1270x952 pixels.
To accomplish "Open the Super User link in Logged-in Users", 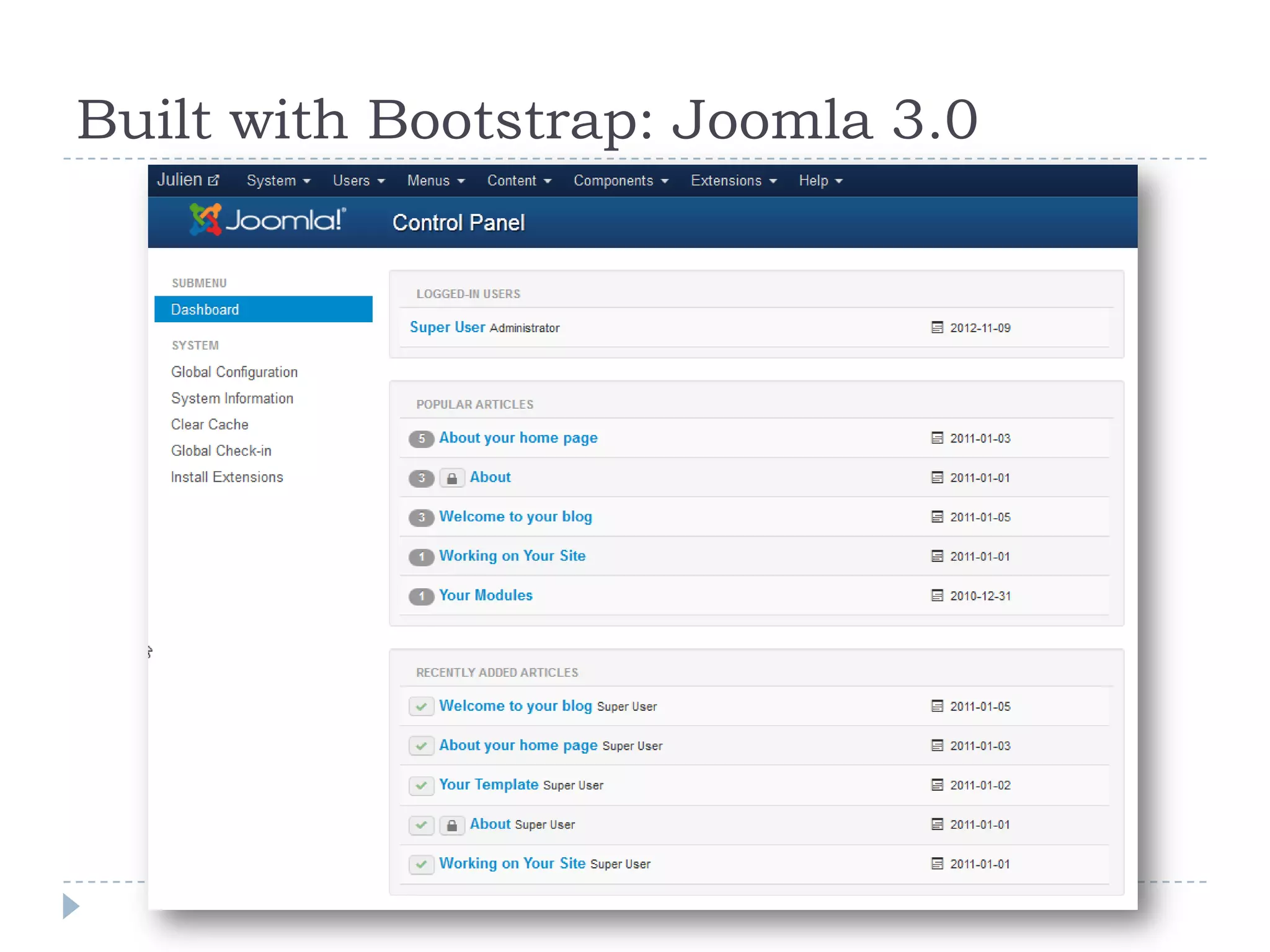I will [447, 327].
